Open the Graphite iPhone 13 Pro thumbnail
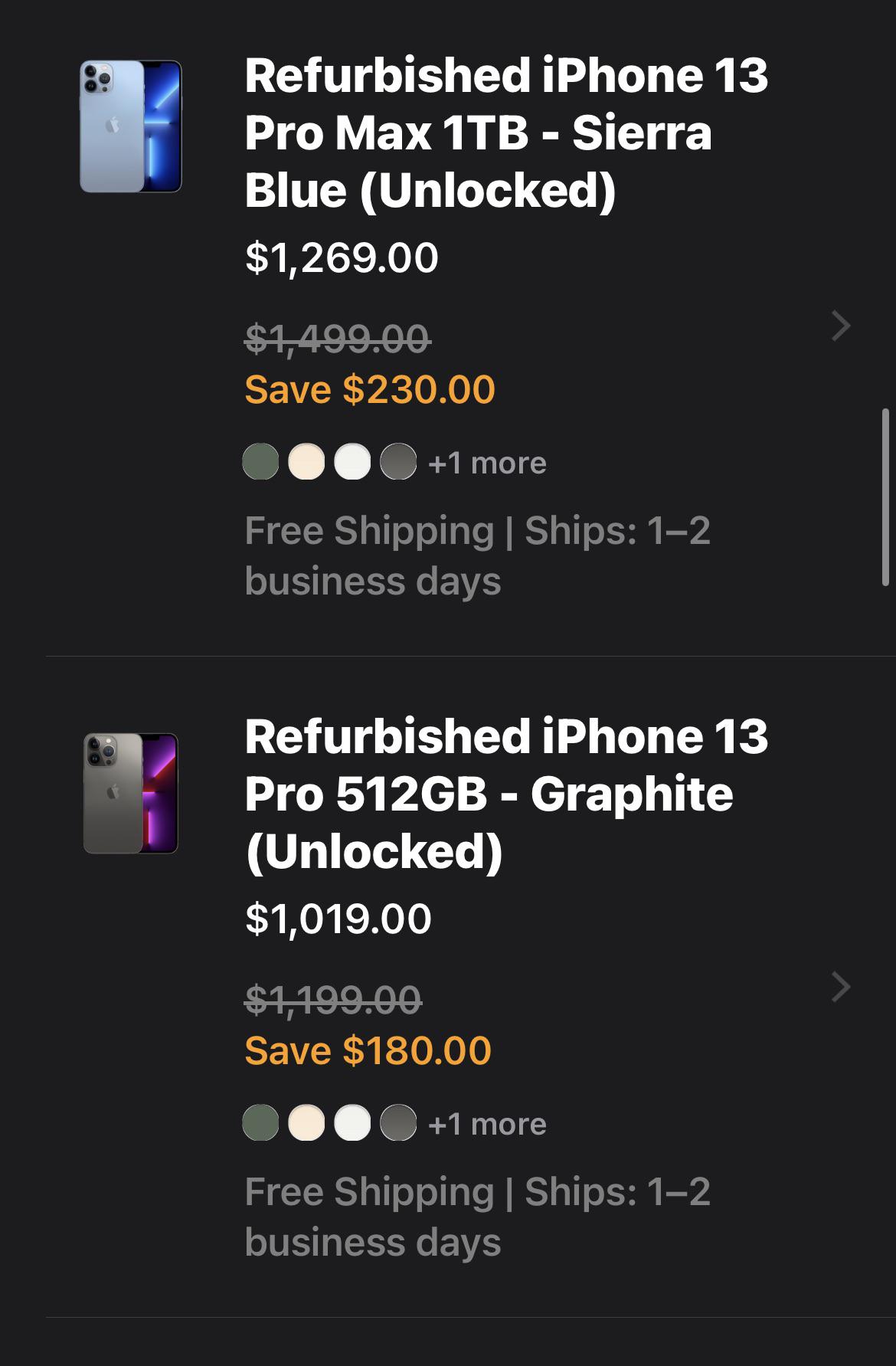The height and width of the screenshot is (1366, 896). [131, 793]
